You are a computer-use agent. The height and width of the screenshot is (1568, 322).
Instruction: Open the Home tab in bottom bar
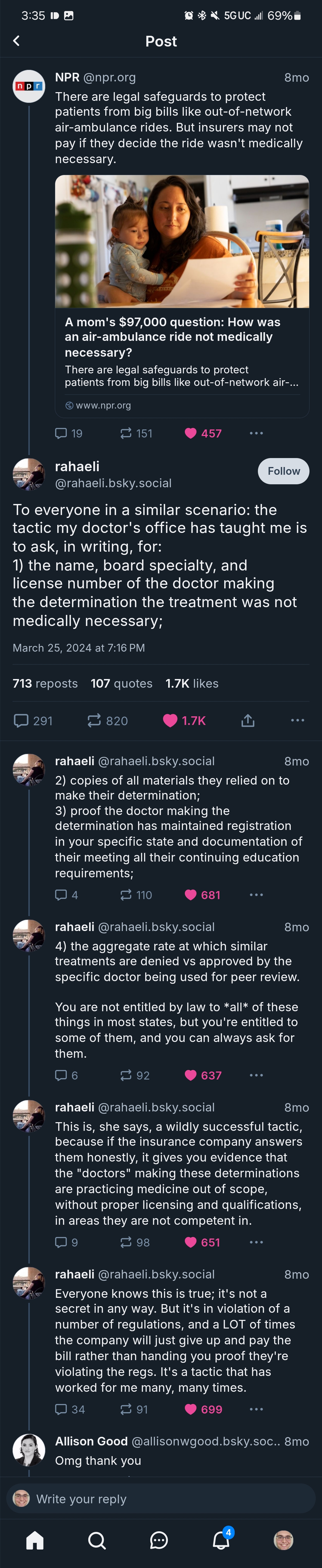pos(35,1540)
